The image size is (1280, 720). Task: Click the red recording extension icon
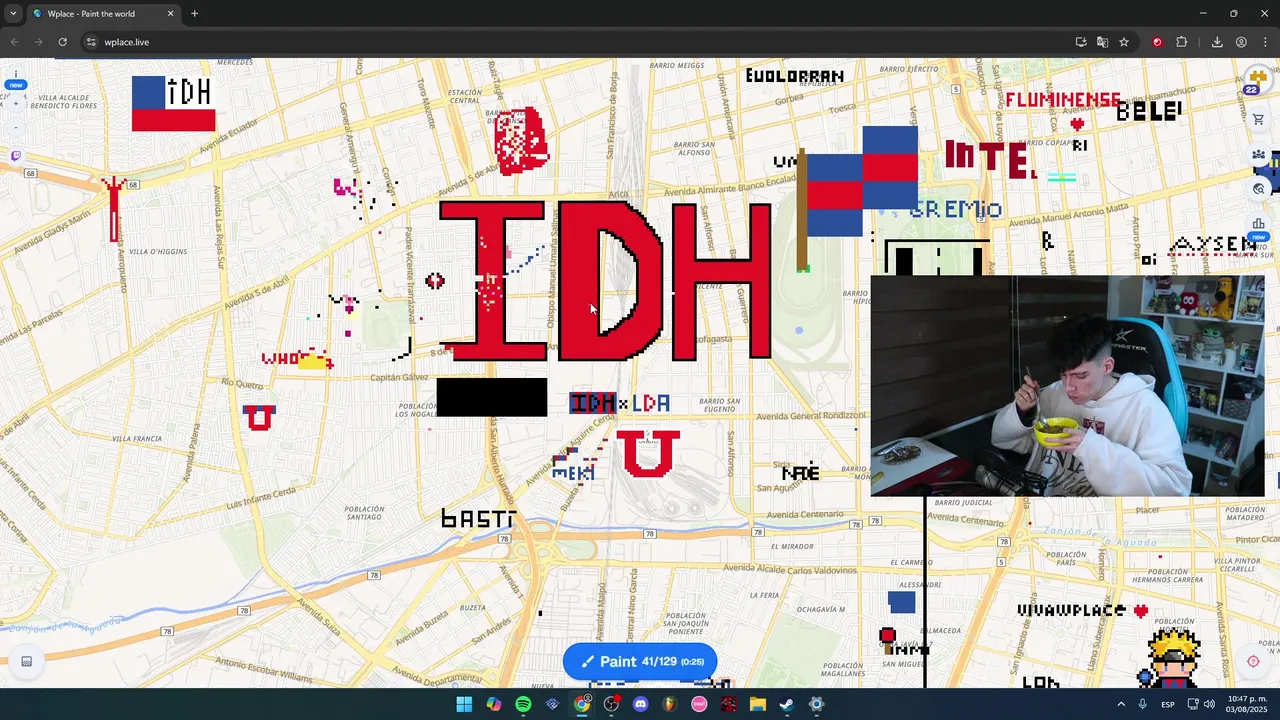[x=1157, y=42]
